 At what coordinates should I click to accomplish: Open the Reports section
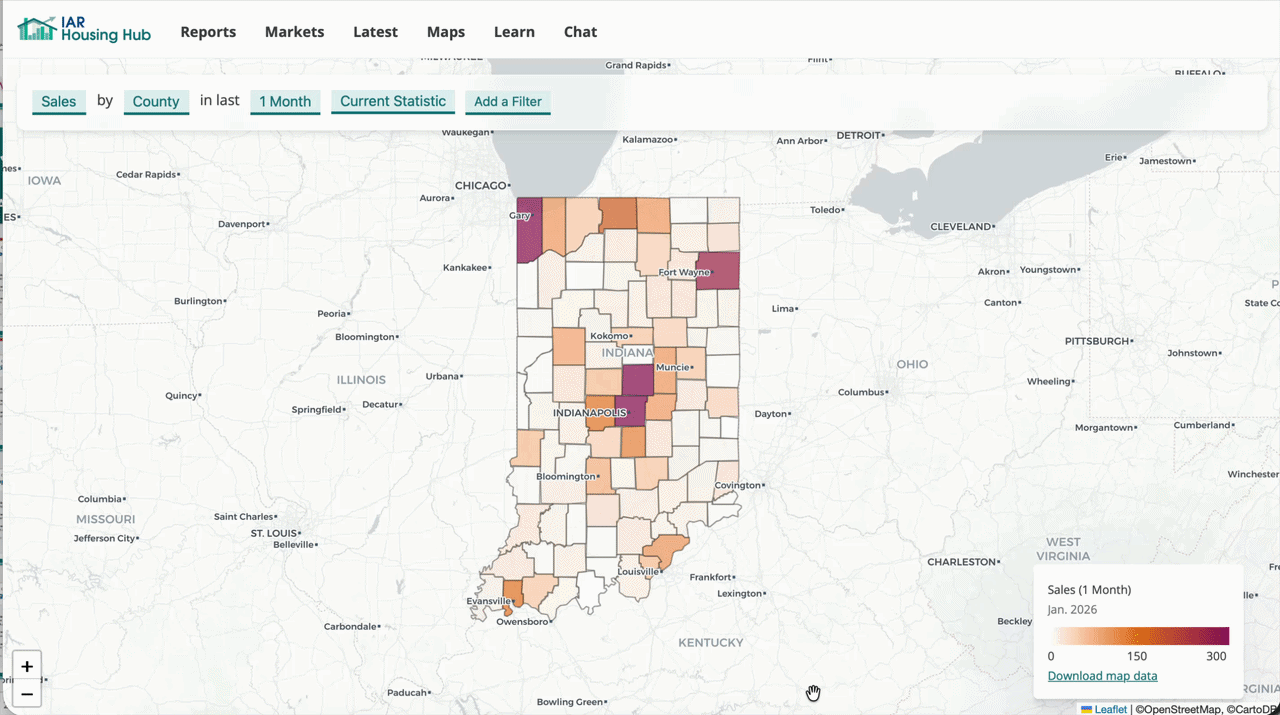pyautogui.click(x=208, y=31)
